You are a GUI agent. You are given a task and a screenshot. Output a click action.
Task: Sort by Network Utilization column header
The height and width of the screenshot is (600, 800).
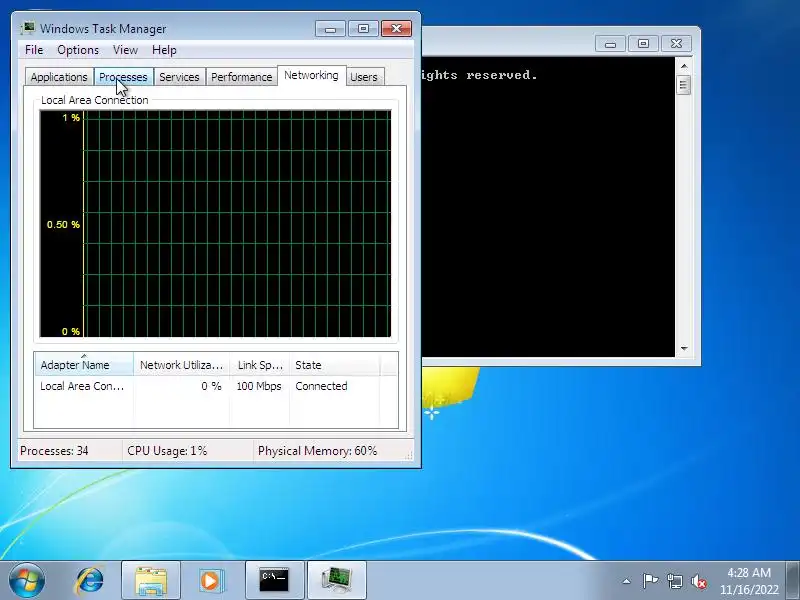(181, 365)
